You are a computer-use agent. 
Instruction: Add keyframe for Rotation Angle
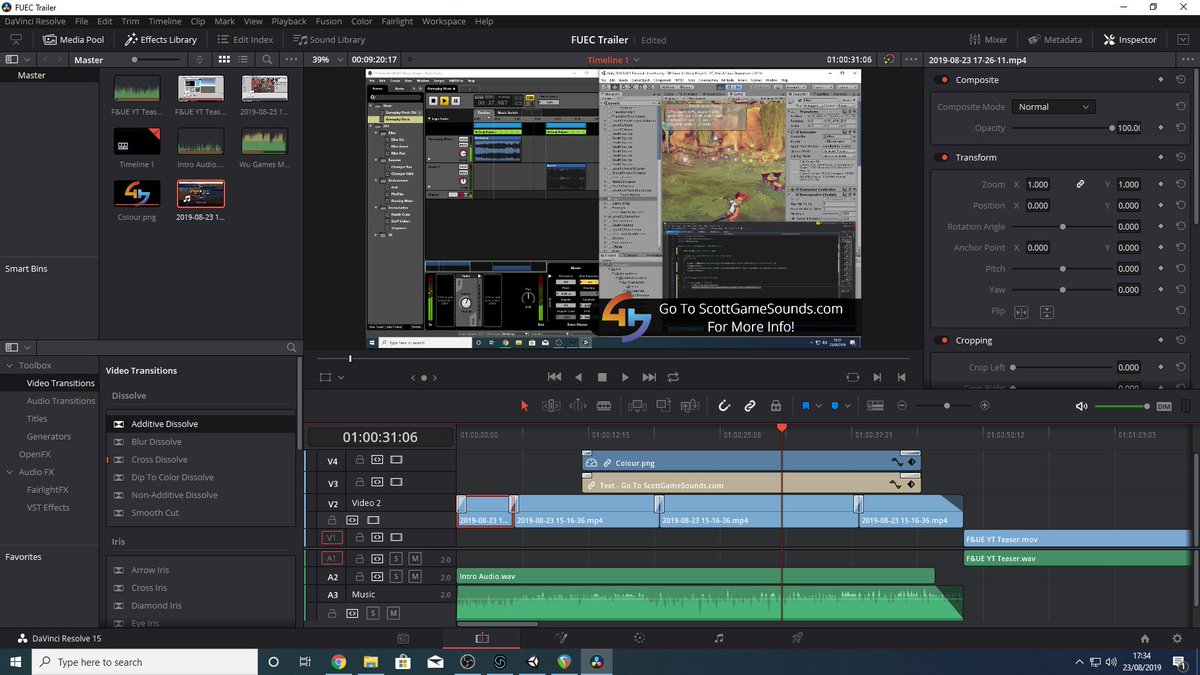point(1160,227)
